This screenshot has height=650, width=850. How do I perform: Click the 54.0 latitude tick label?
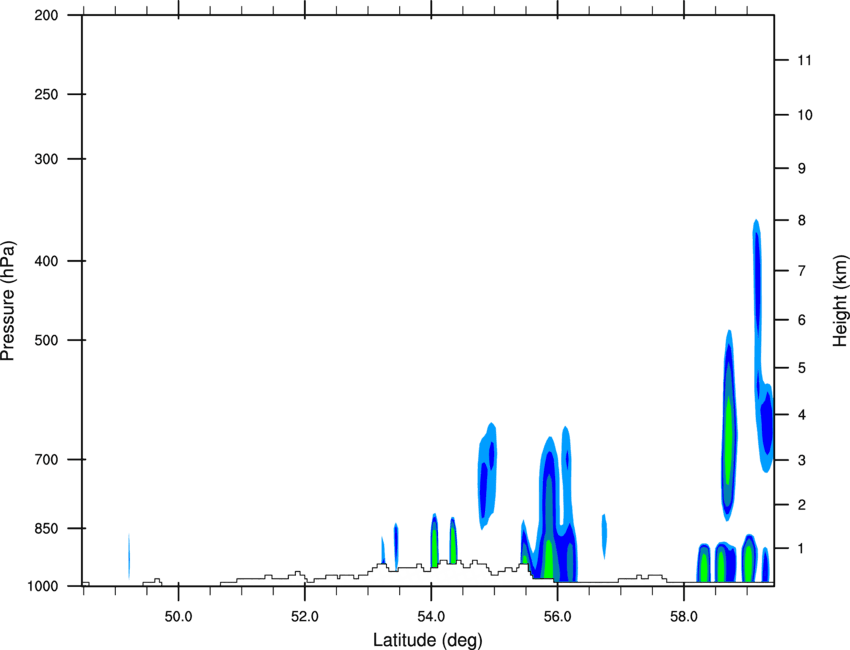click(x=431, y=617)
